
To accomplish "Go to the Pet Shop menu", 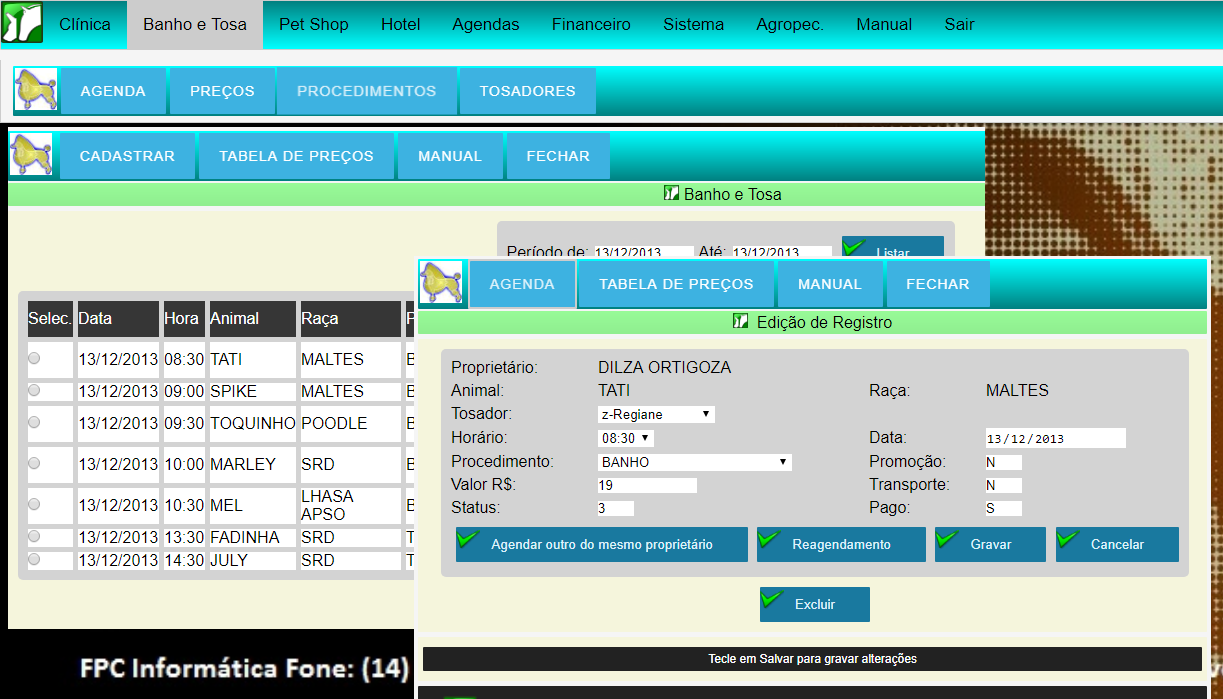I will [x=314, y=24].
